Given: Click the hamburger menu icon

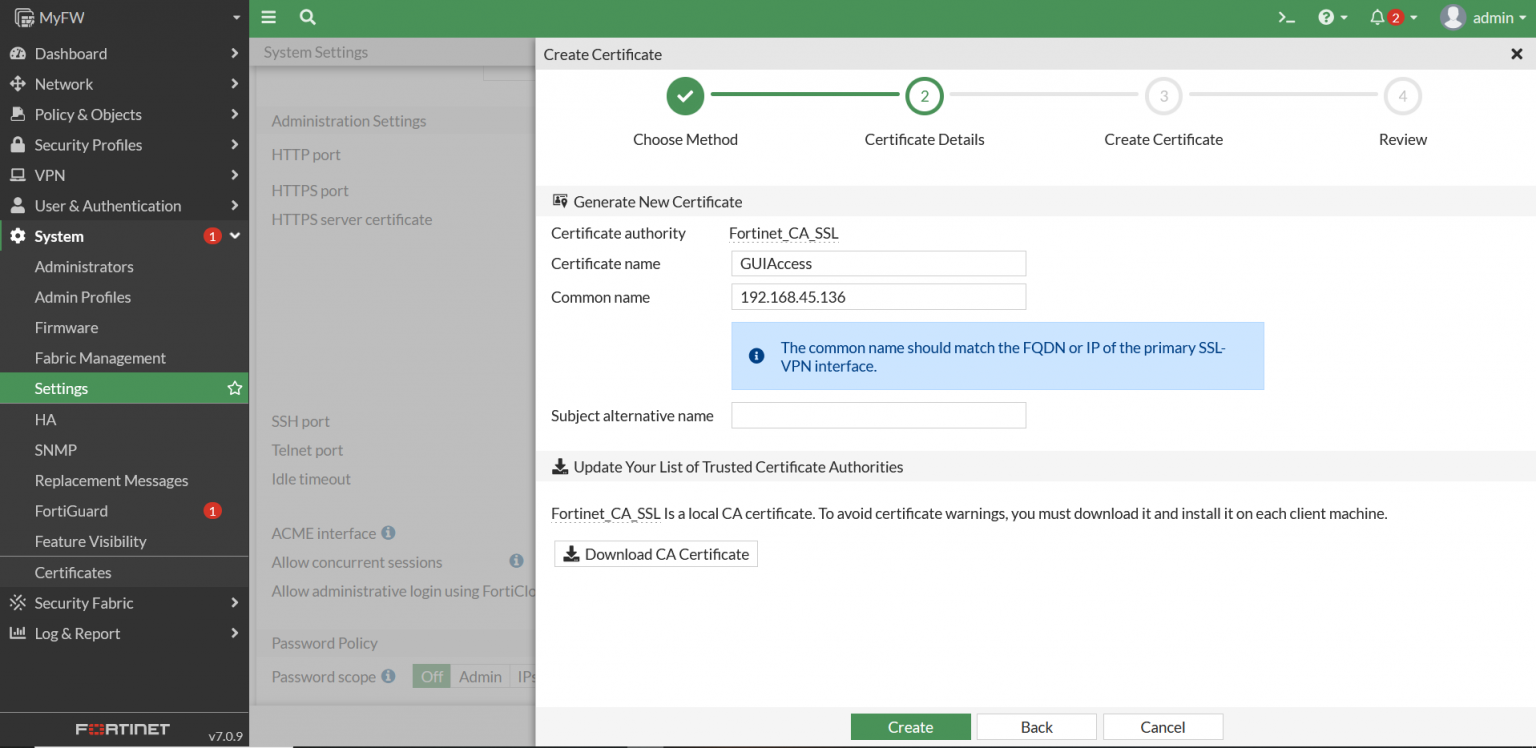Looking at the screenshot, I should pos(268,17).
